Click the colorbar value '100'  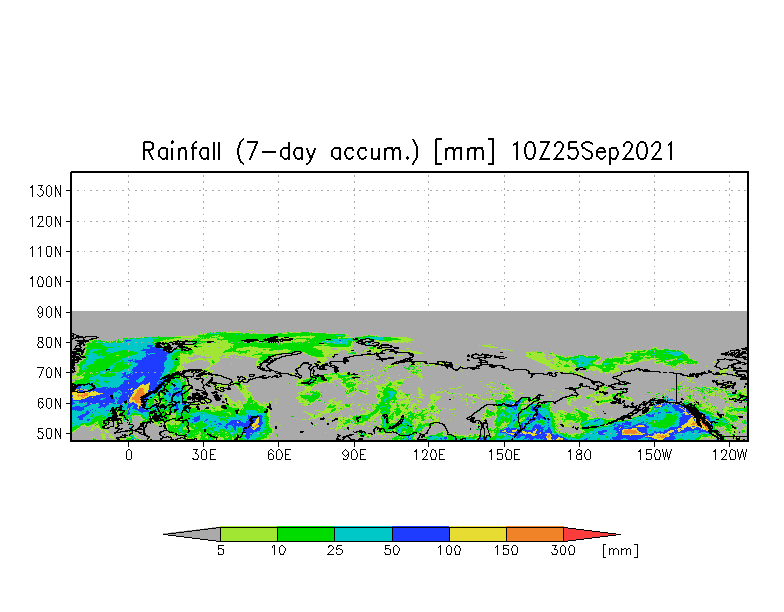[x=448, y=550]
